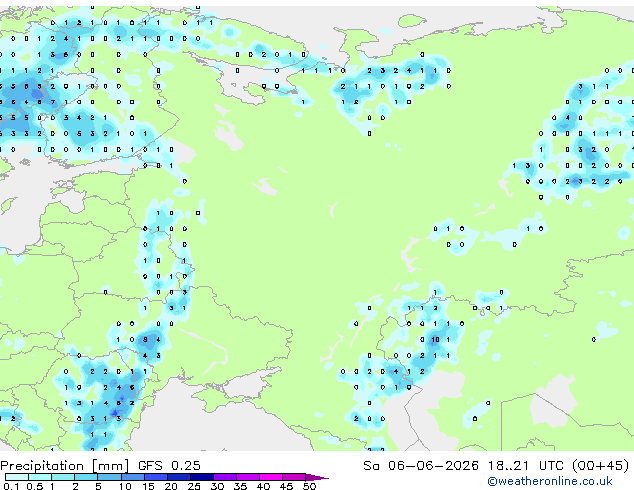This screenshot has width=634, height=490.
Task: Click the '50' legend scale label
Action: pos(309,486)
